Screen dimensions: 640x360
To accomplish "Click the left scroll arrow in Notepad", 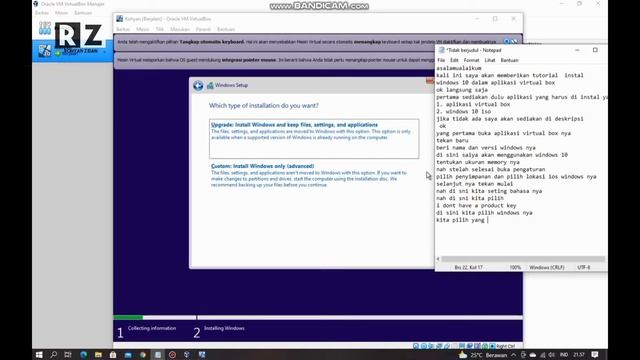I will tap(438, 259).
